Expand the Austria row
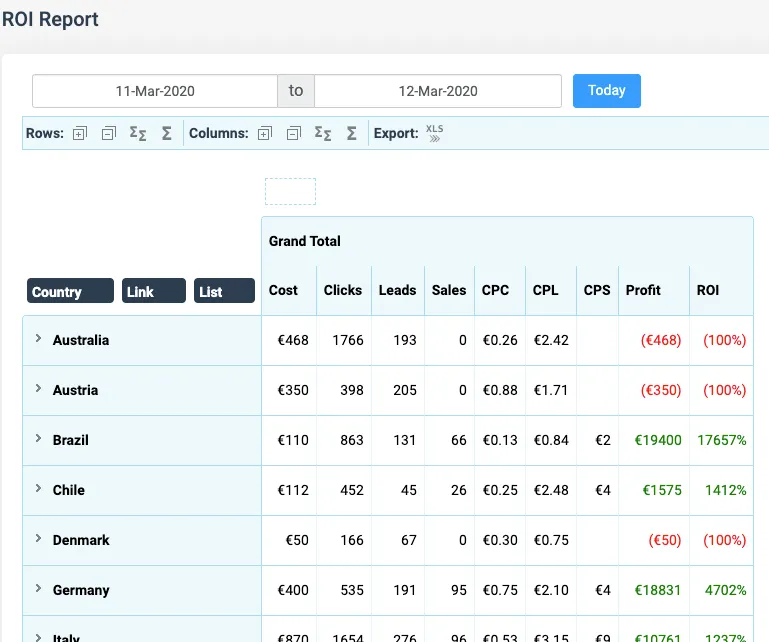Viewport: 769px width, 642px height. [x=38, y=388]
